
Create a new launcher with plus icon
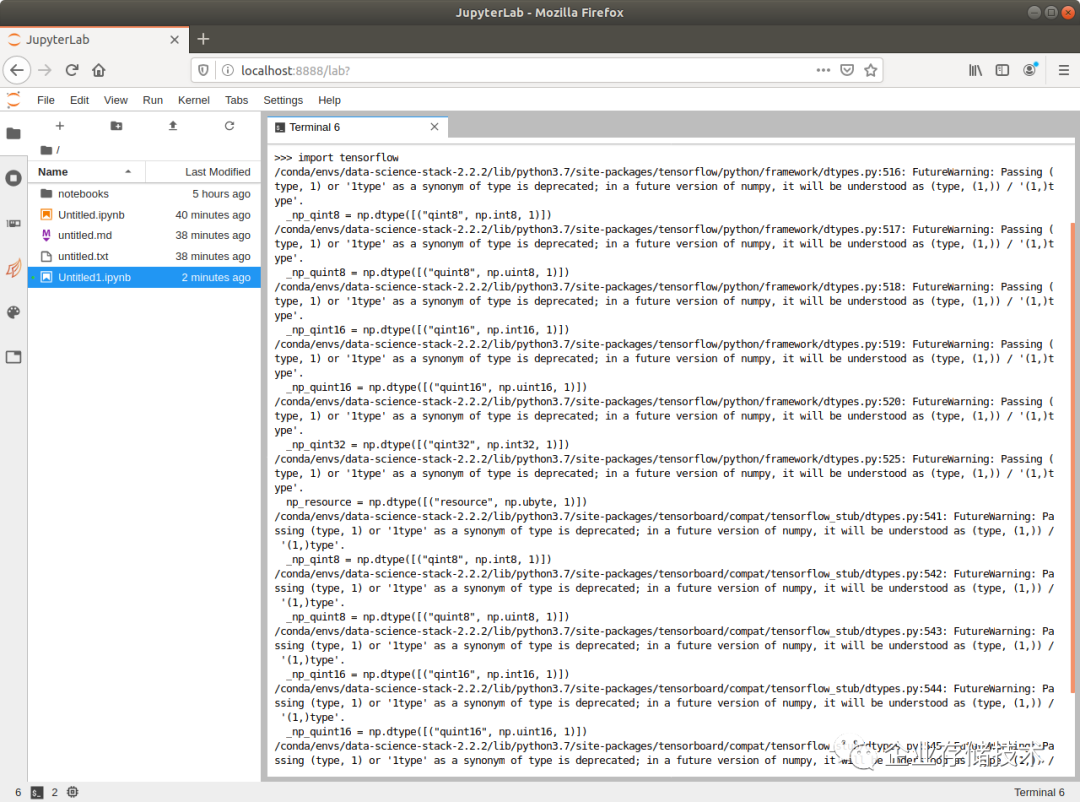(x=60, y=126)
